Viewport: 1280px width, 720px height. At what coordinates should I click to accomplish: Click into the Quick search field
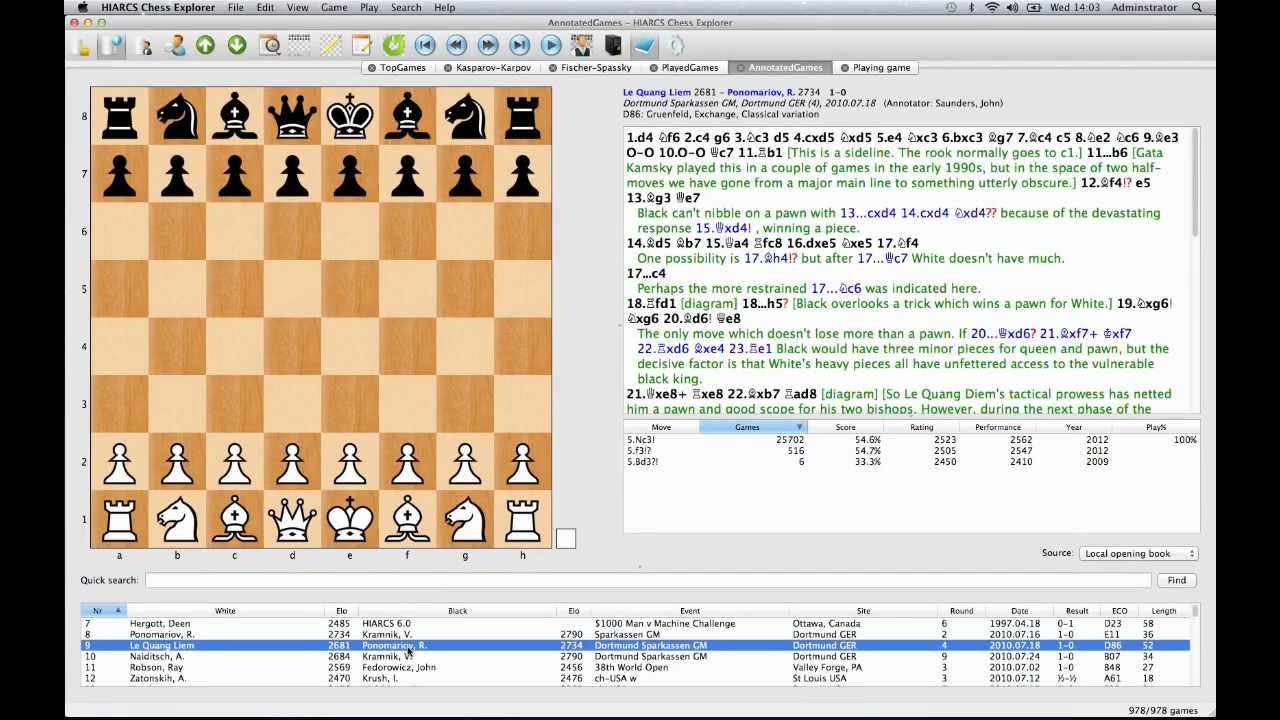[x=648, y=580]
